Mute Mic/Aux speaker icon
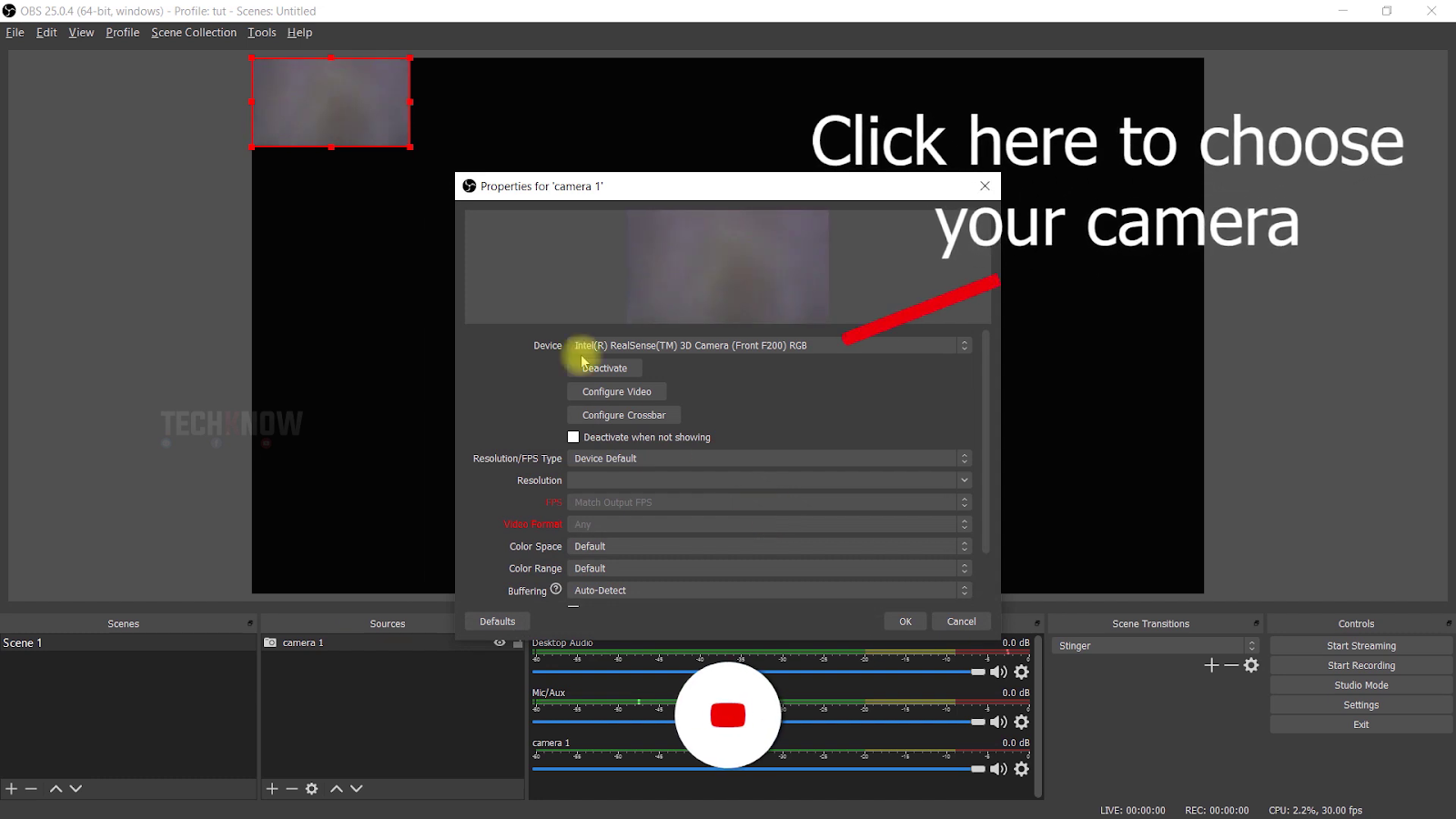The width and height of the screenshot is (1456, 819). coord(999,722)
